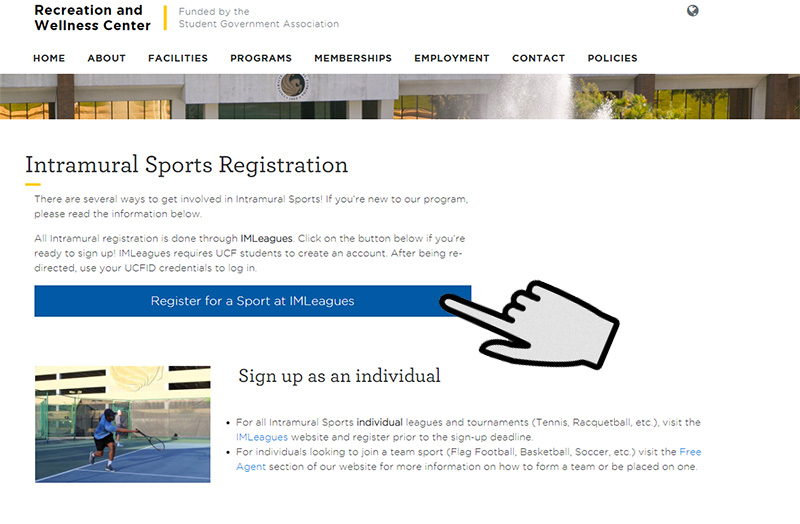The image size is (800, 524).
Task: Click the Recreation and Wellness Center title
Action: tap(92, 18)
